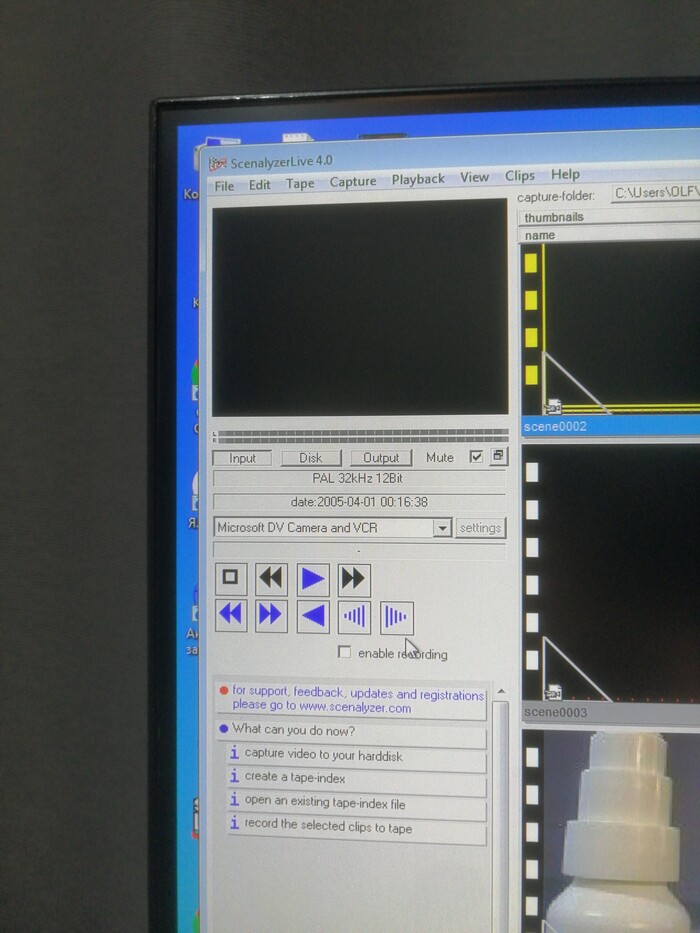The width and height of the screenshot is (700, 933).
Task: Select the white bottle clip thumbnail
Action: point(611,831)
